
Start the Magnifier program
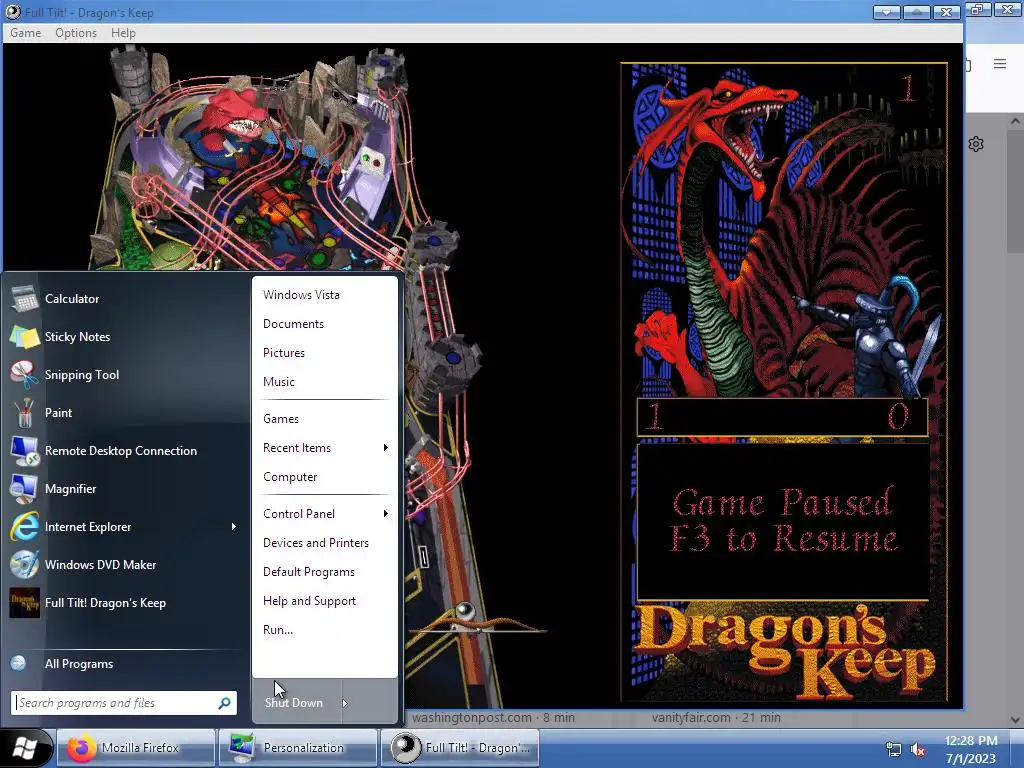pos(71,488)
